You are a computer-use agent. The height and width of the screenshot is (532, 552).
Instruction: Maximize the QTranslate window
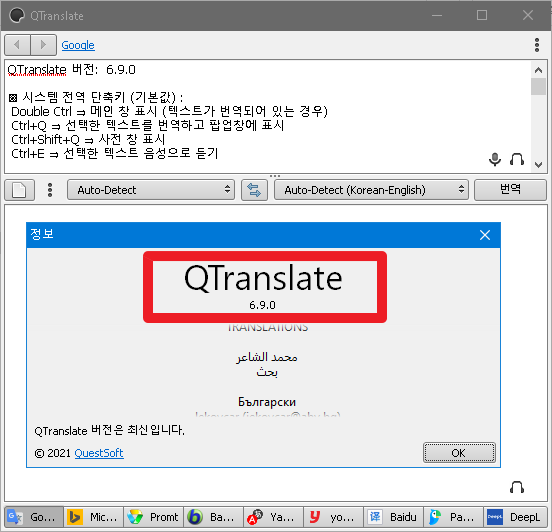pyautogui.click(x=482, y=15)
